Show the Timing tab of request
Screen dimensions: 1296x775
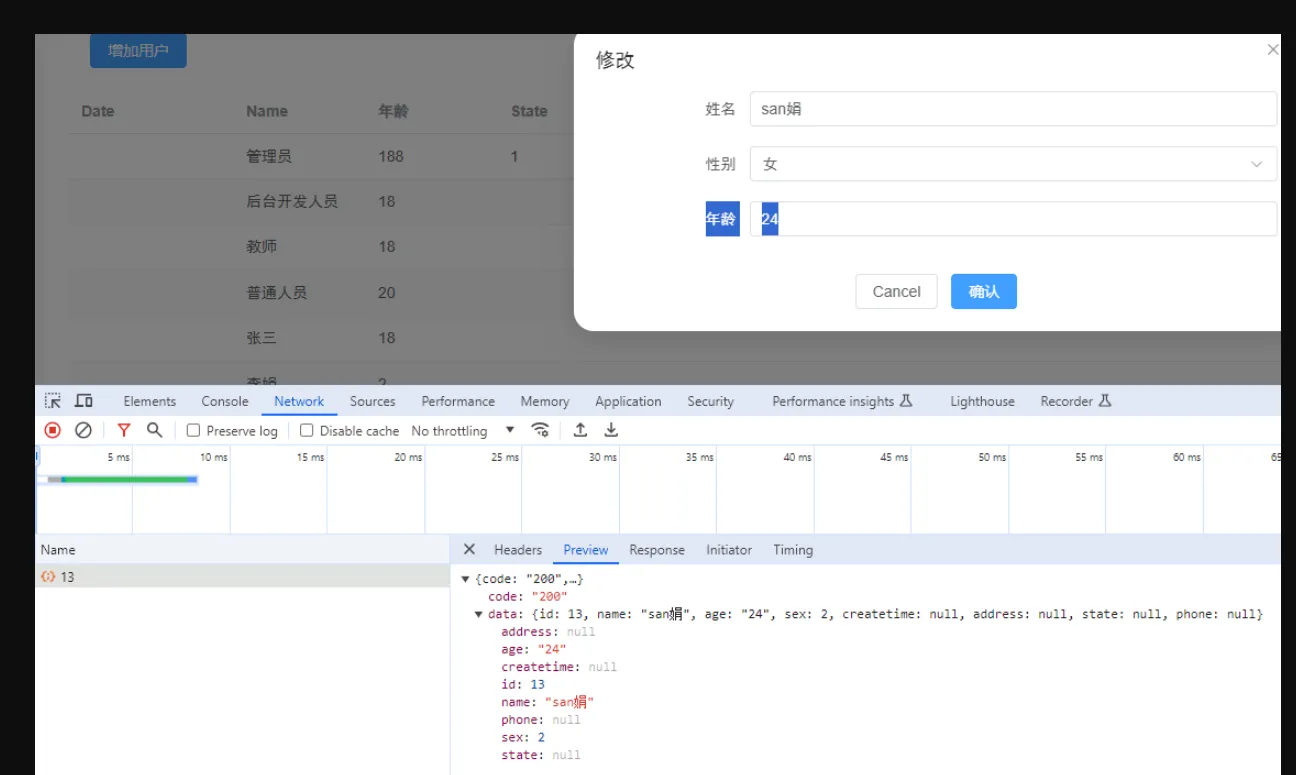(x=793, y=550)
